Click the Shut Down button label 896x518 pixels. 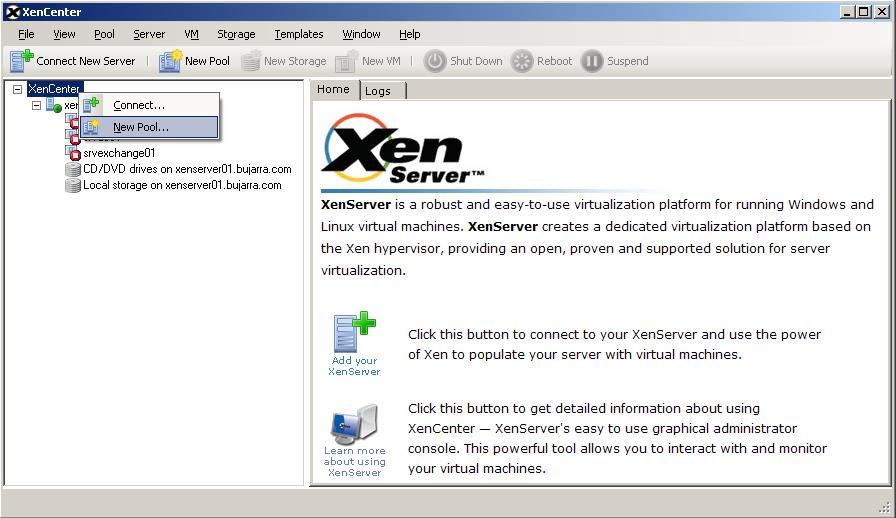coord(476,61)
